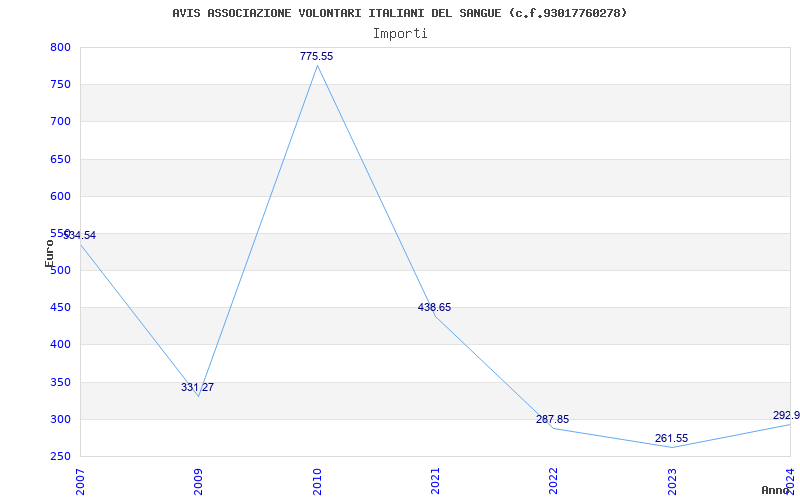Click the 450 y-axis tick label
This screenshot has height=500, width=800.
pyautogui.click(x=60, y=308)
